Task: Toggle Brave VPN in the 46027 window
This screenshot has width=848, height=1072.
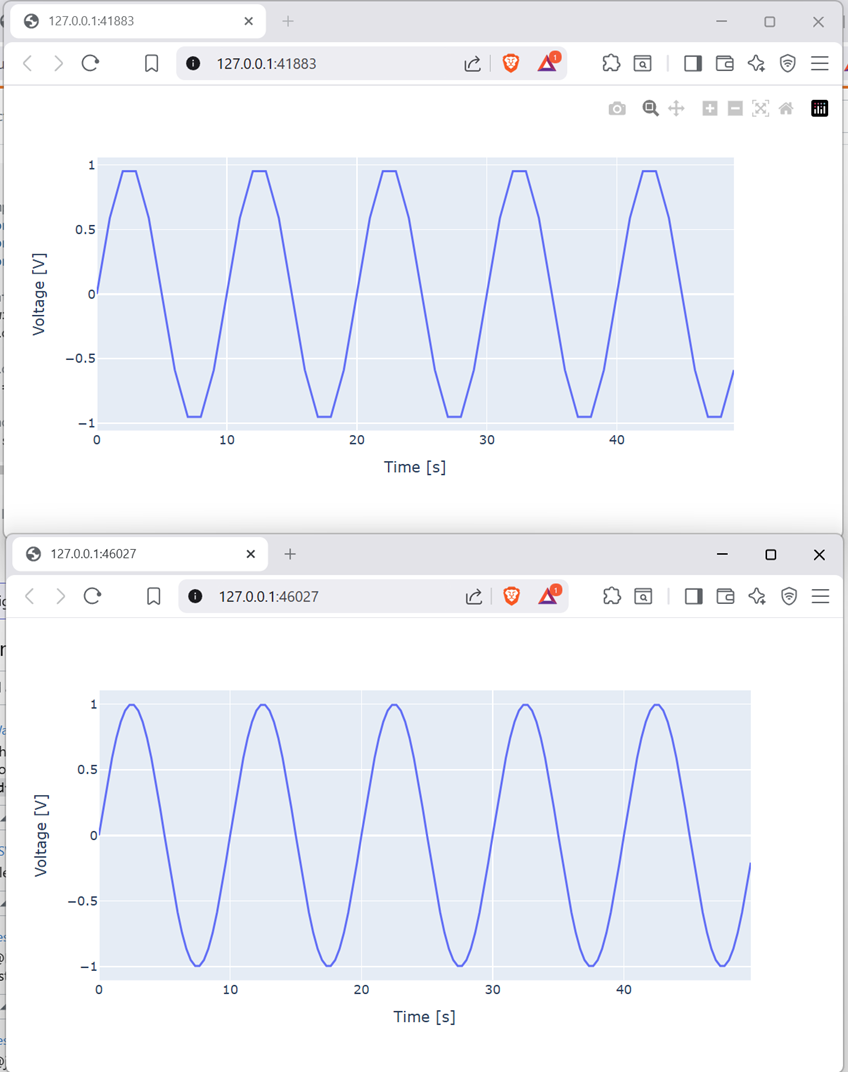Action: click(789, 596)
